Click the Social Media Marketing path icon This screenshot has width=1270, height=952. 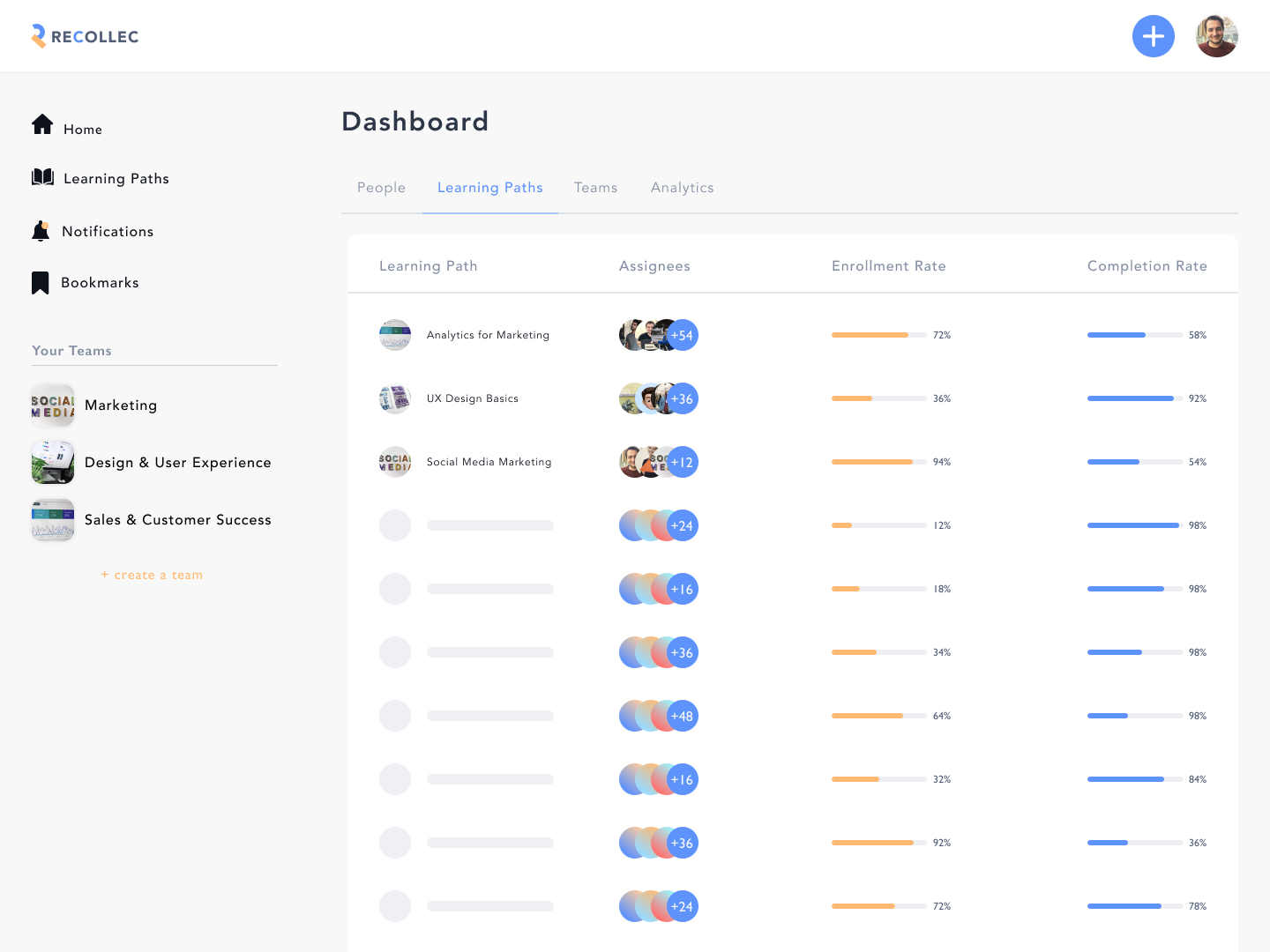point(395,462)
